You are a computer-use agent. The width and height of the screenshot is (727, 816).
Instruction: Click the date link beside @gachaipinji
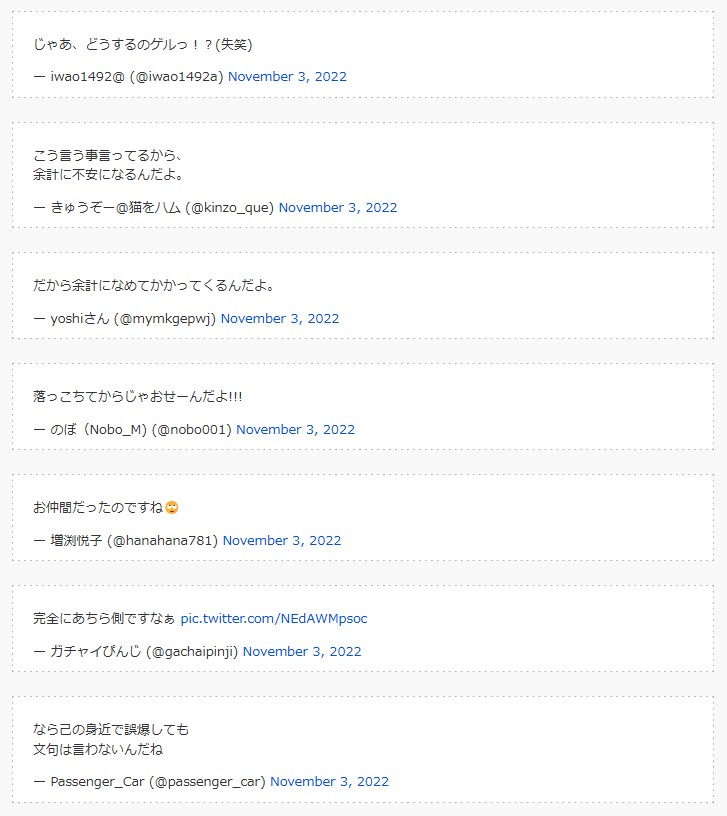[x=302, y=652]
